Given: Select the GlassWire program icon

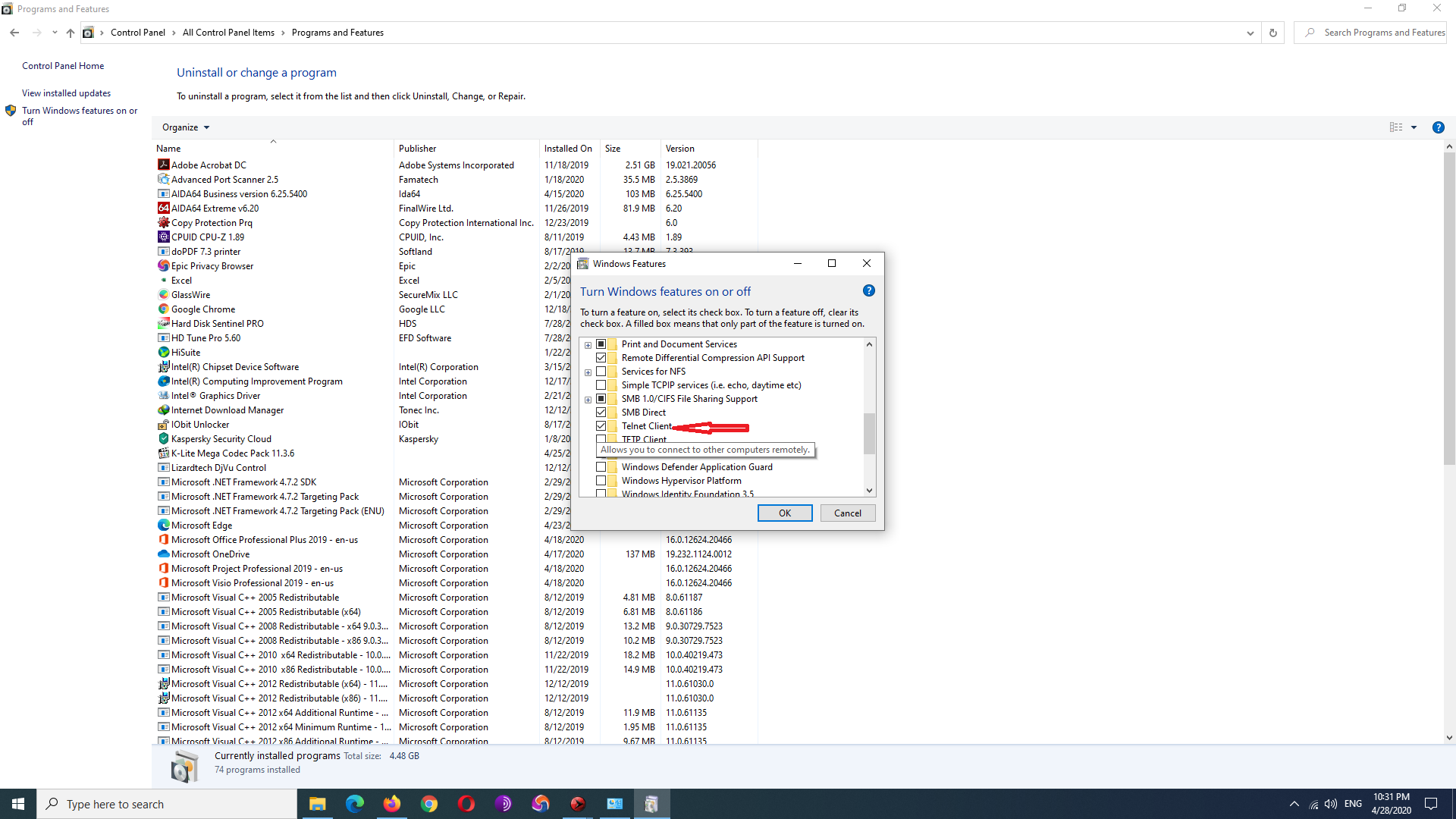Looking at the screenshot, I should coord(163,294).
